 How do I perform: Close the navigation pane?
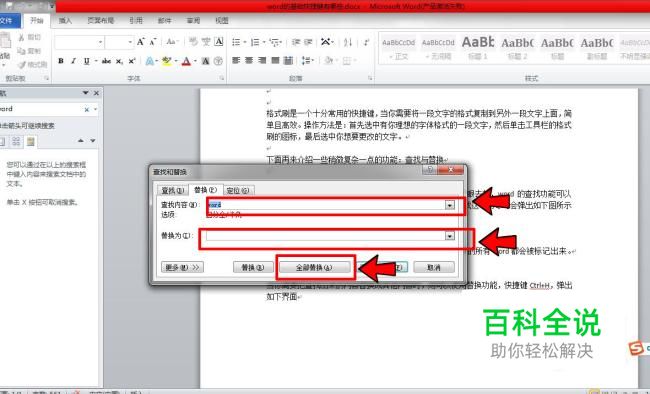coord(96,93)
